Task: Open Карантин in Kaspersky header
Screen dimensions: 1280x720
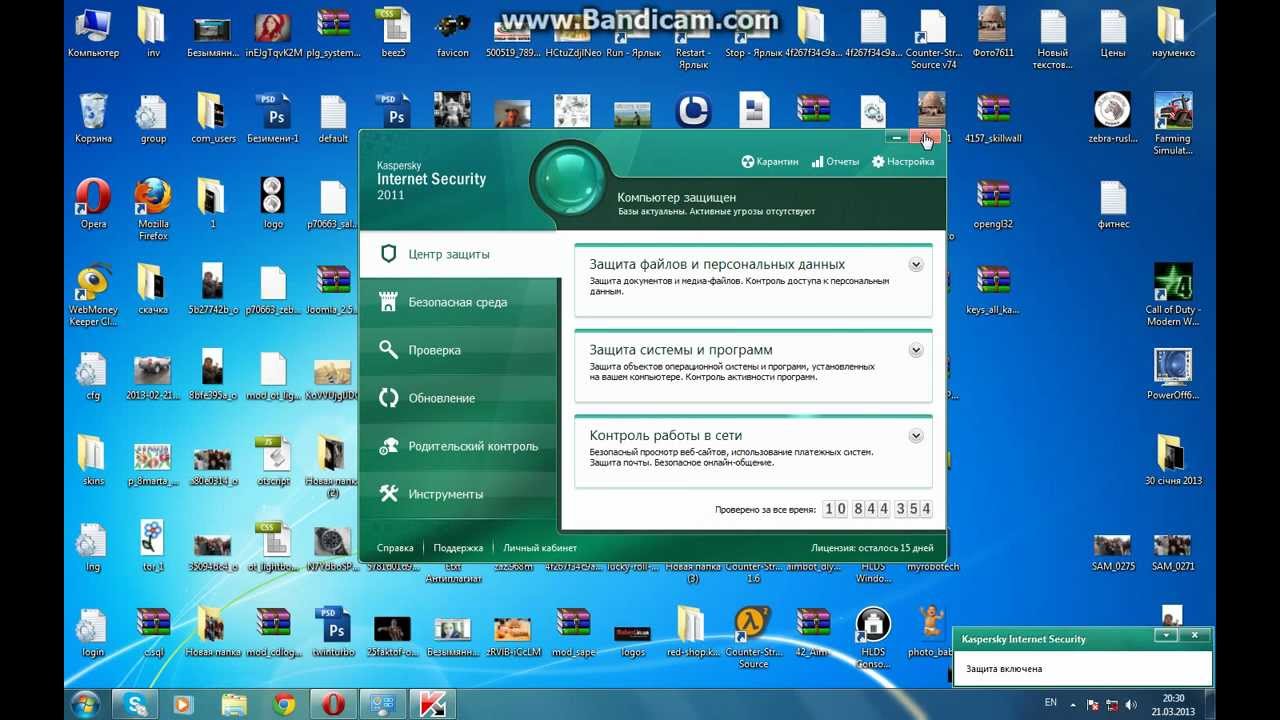Action: pyautogui.click(x=769, y=161)
